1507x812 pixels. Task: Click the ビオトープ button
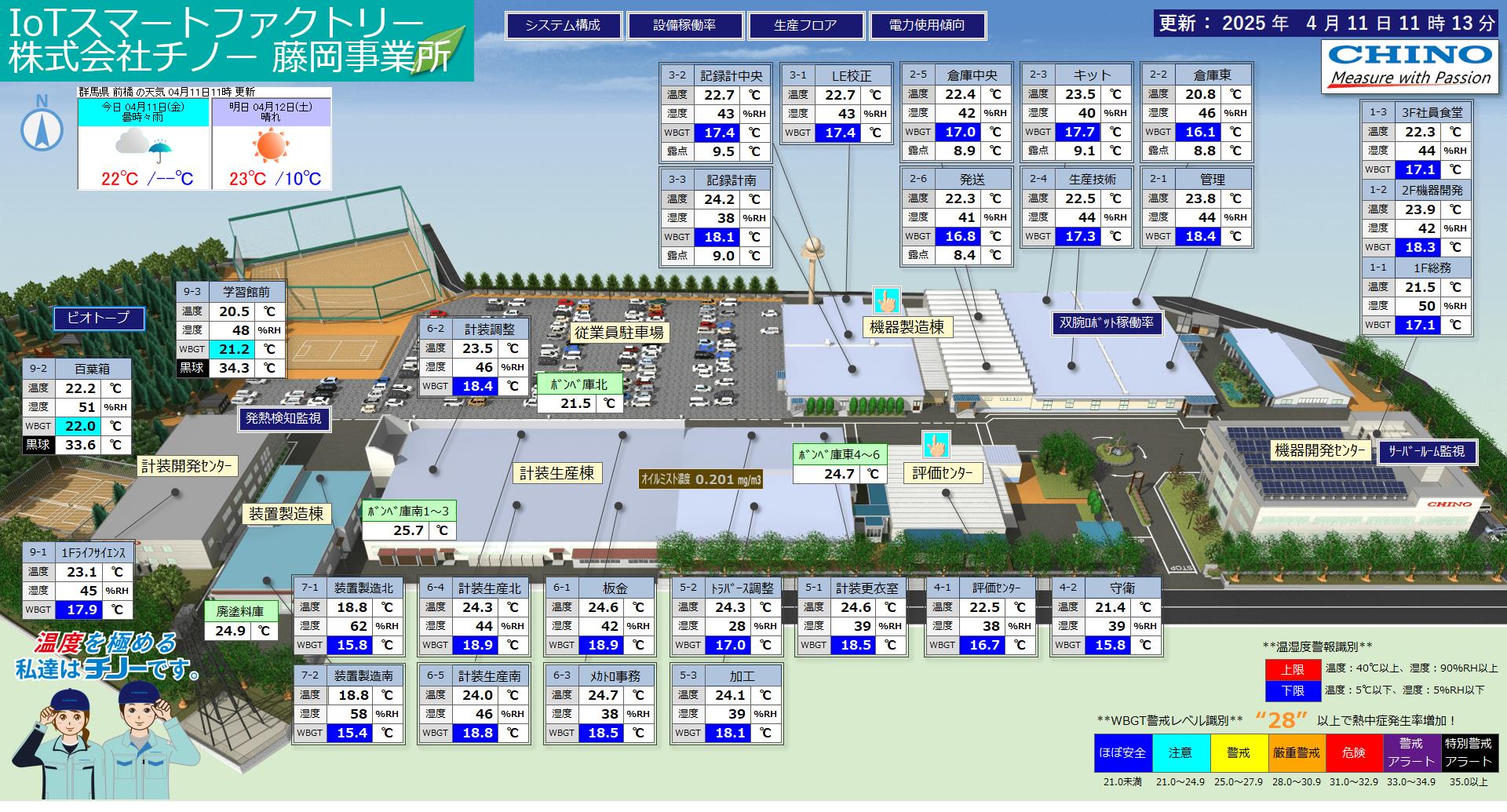point(98,318)
